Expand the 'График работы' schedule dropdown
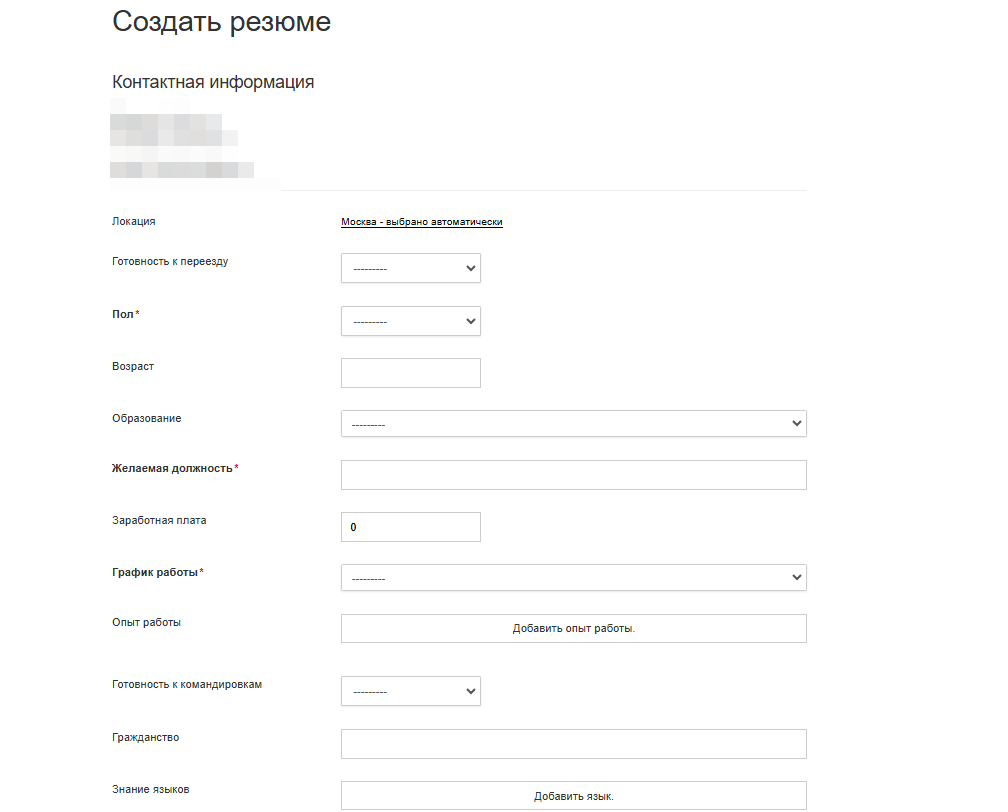Screen dimensions: 1008x812 coord(573,577)
